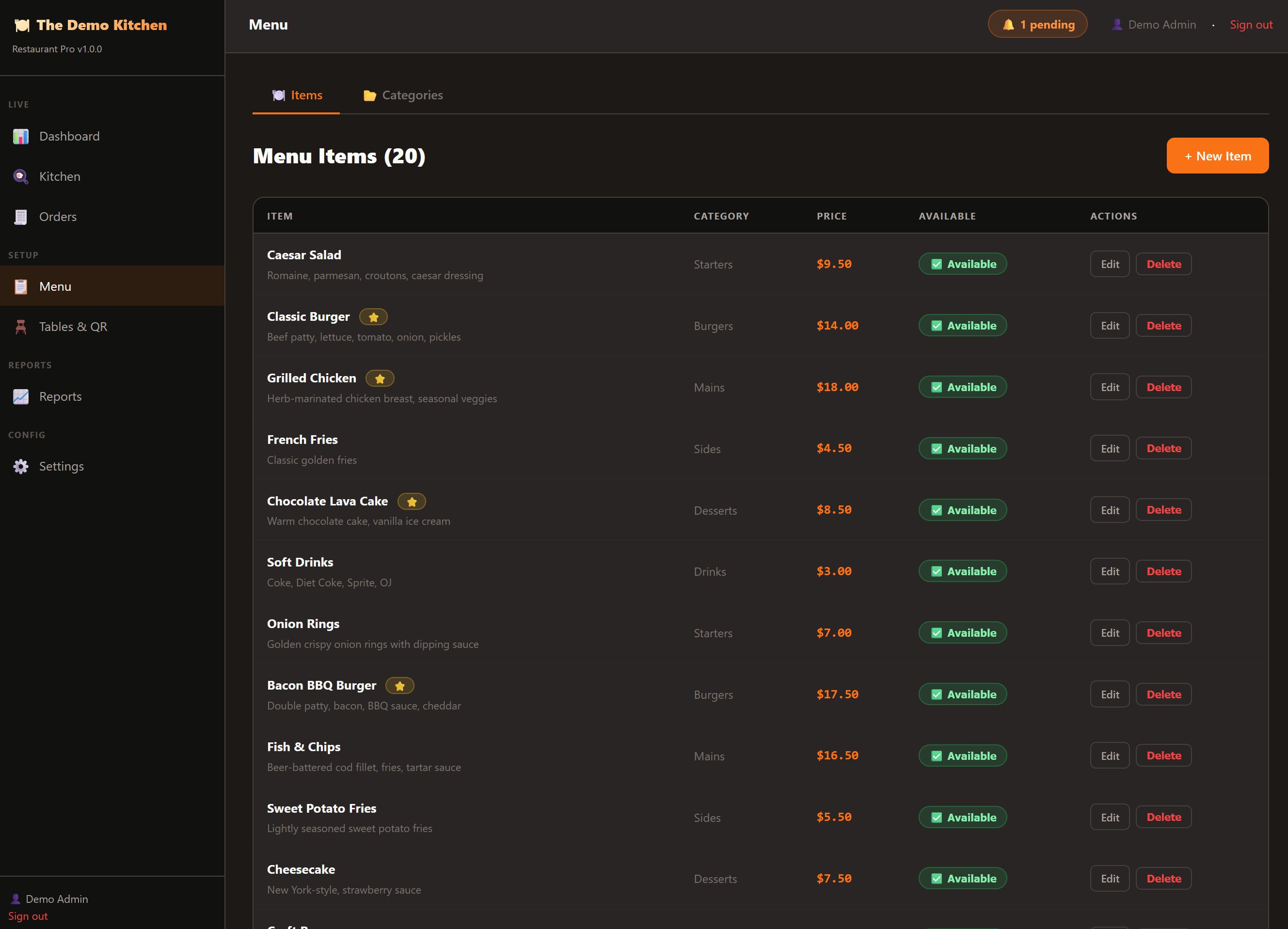The image size is (1288, 929).
Task: Click the Menu clipboard icon in sidebar
Action: click(x=21, y=287)
